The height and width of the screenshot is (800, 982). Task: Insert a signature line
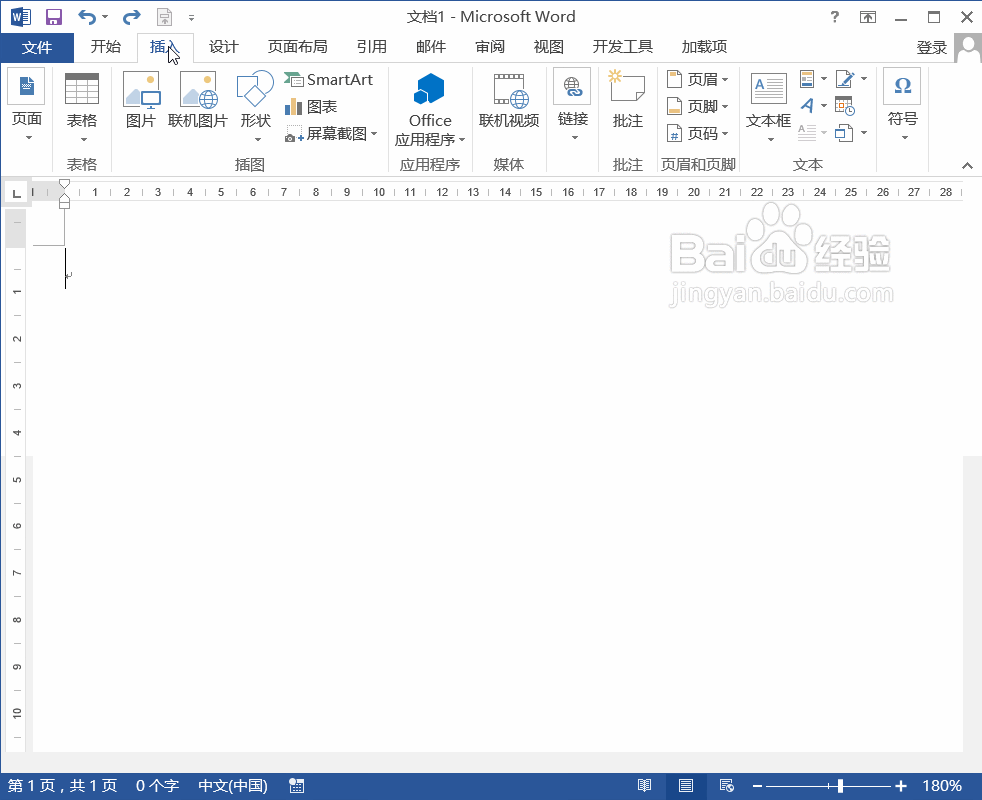click(844, 79)
